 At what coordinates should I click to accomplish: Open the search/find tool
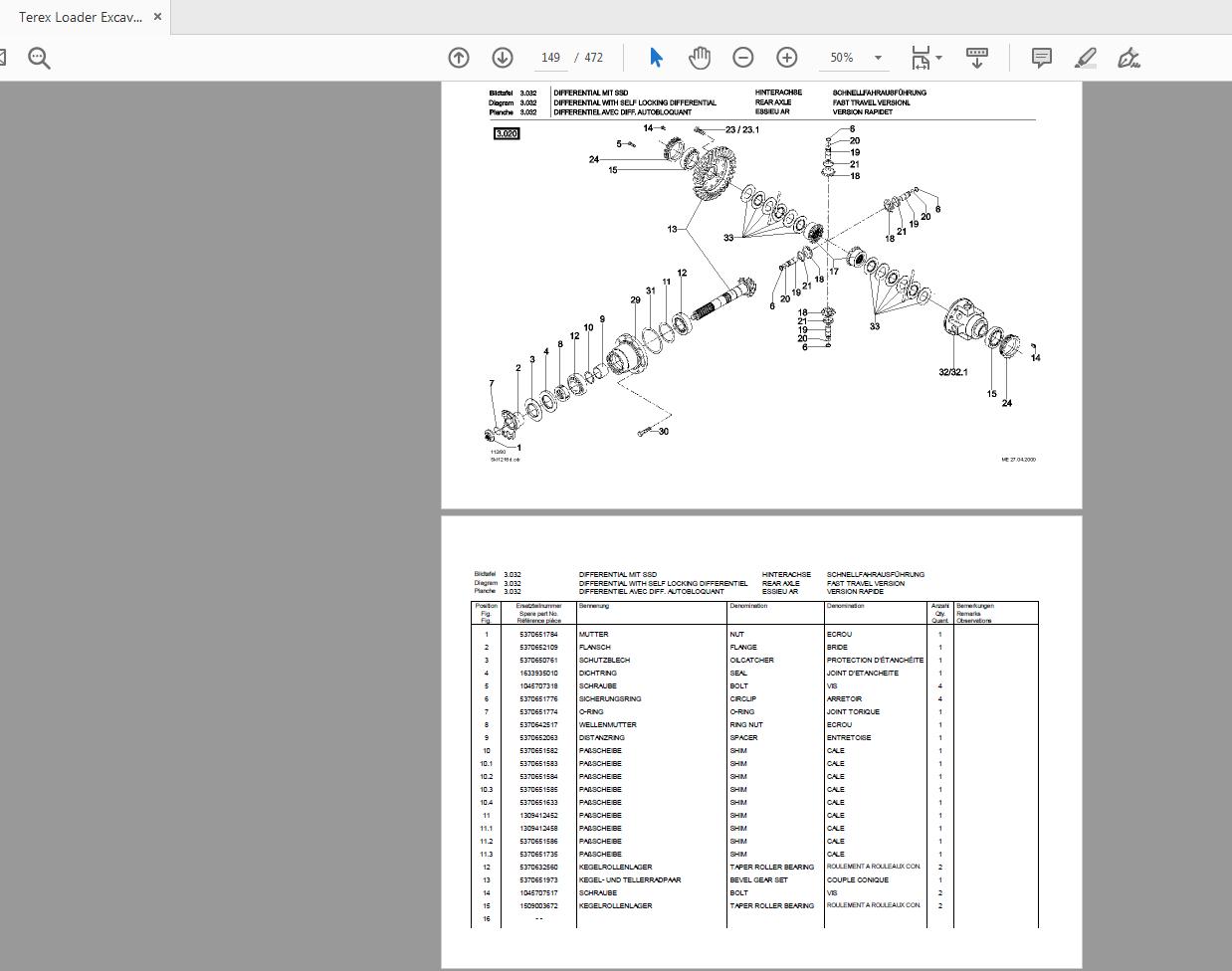coord(39,58)
